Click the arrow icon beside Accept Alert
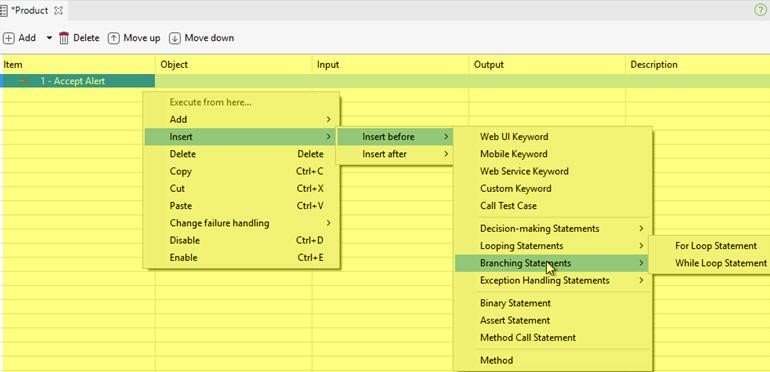This screenshot has width=770, height=372. [22, 81]
